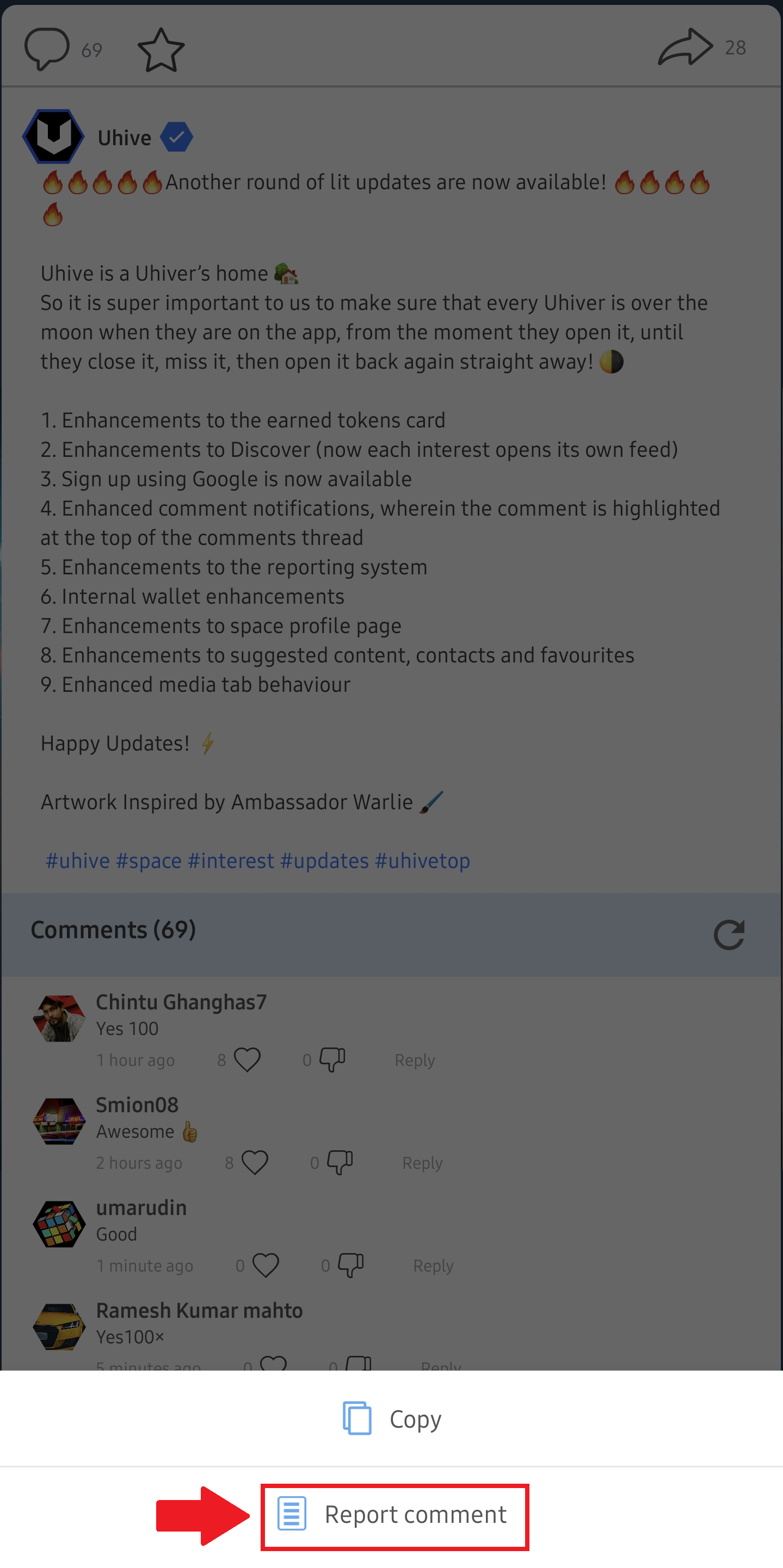Dislike Smion08's comment with thumbs down
Image resolution: width=783 pixels, height=1568 pixels.
pos(340,1163)
